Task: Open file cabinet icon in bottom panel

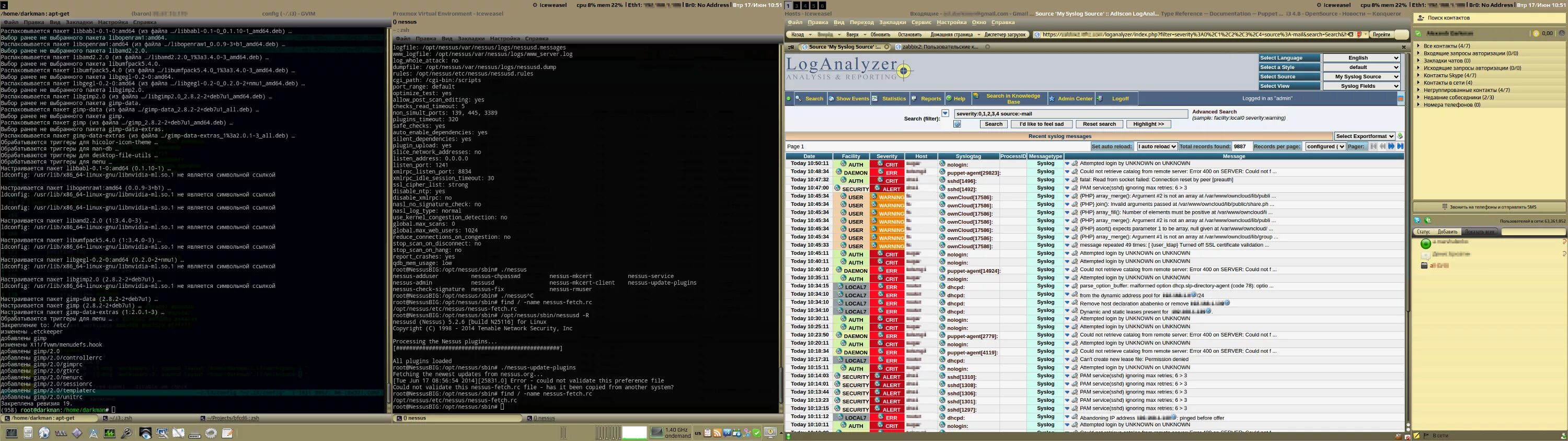Action: (x=27, y=433)
